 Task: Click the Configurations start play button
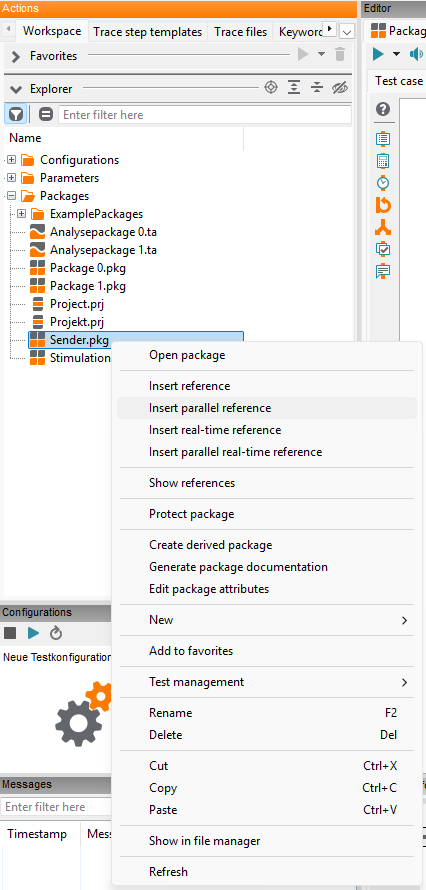(x=33, y=633)
